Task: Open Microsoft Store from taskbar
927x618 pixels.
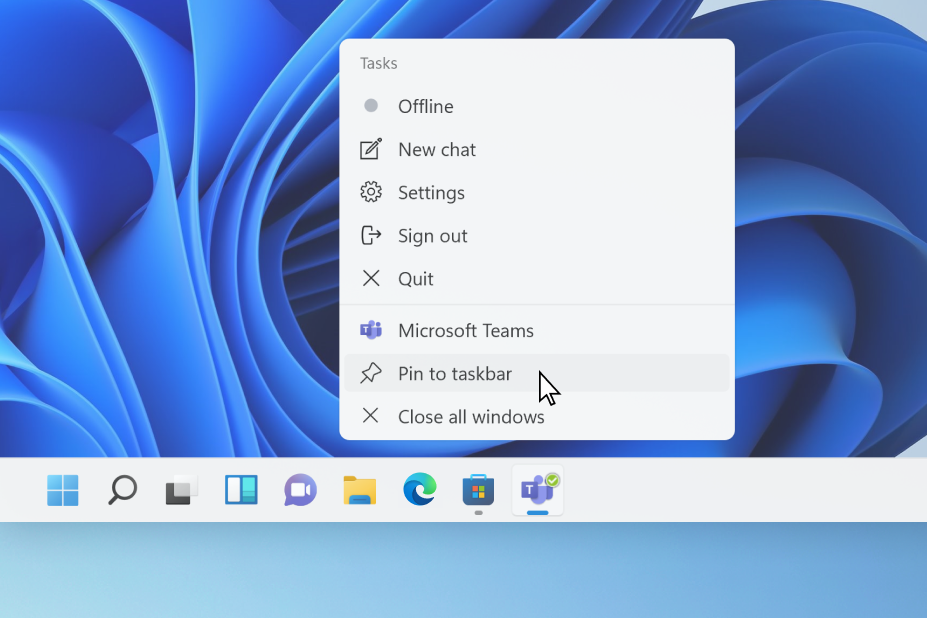Action: pyautogui.click(x=478, y=490)
